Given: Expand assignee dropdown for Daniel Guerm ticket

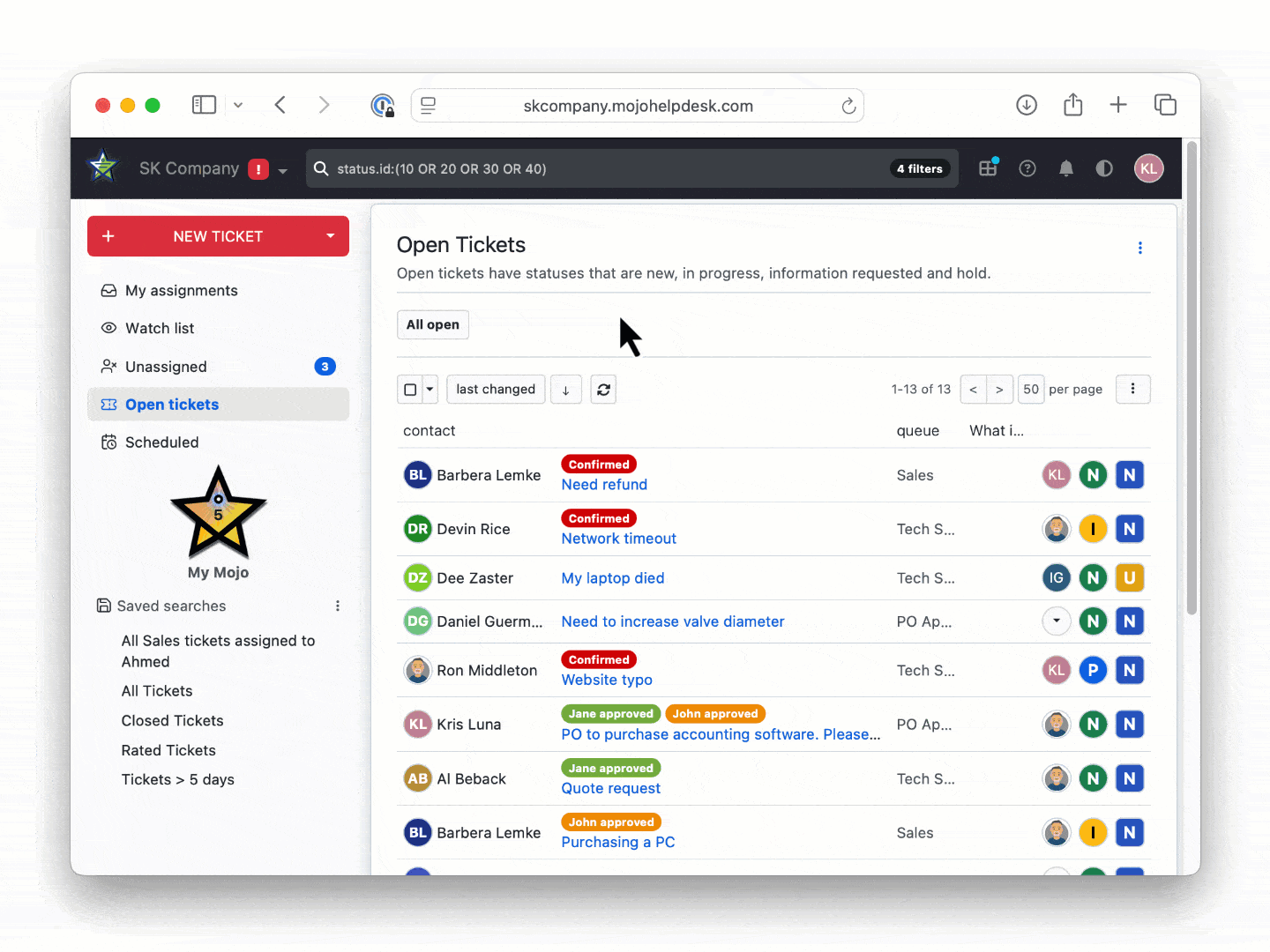Looking at the screenshot, I should pyautogui.click(x=1056, y=621).
